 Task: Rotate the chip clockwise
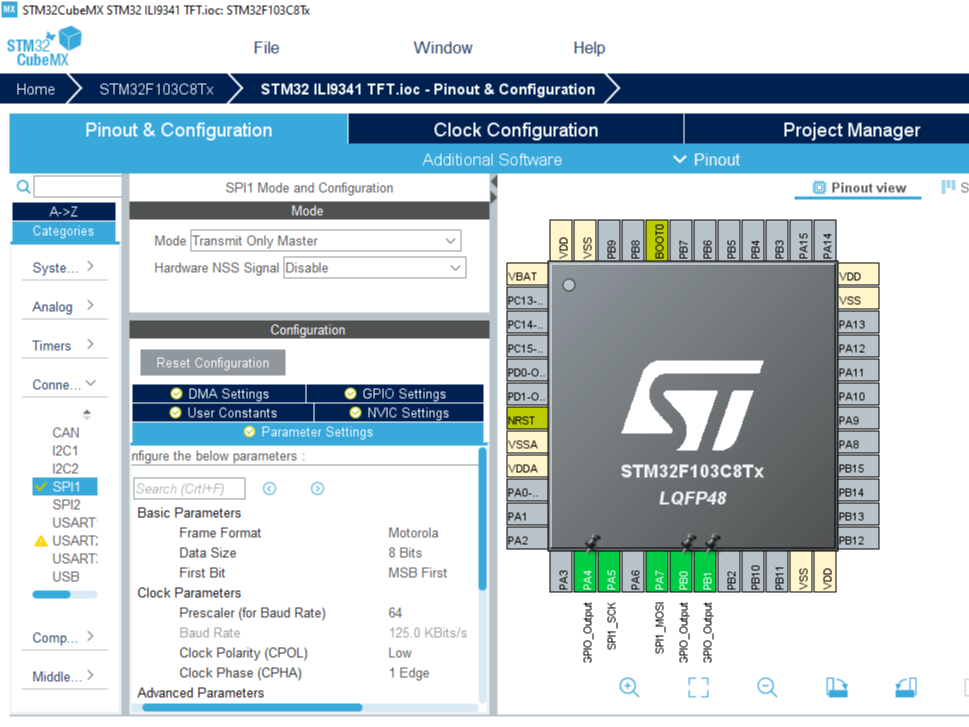[x=836, y=687]
